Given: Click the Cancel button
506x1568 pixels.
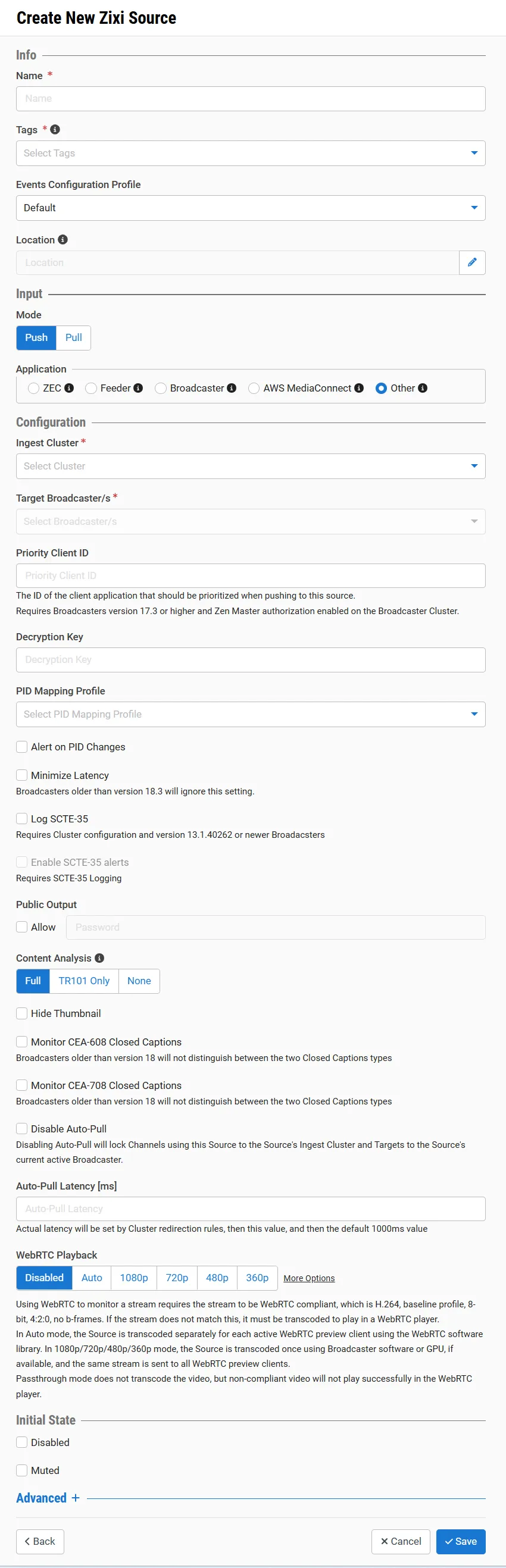Looking at the screenshot, I should [x=401, y=1542].
